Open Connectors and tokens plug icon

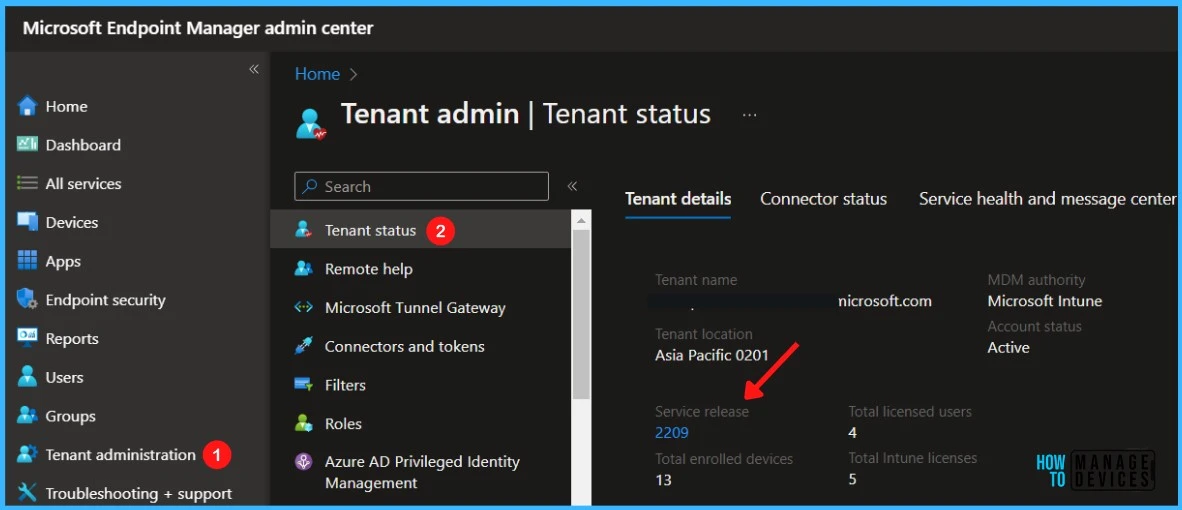(x=303, y=347)
